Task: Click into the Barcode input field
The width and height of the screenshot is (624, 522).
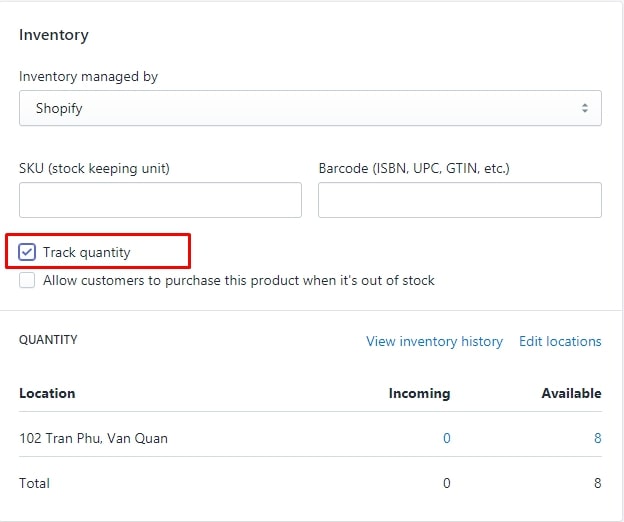Action: (459, 200)
